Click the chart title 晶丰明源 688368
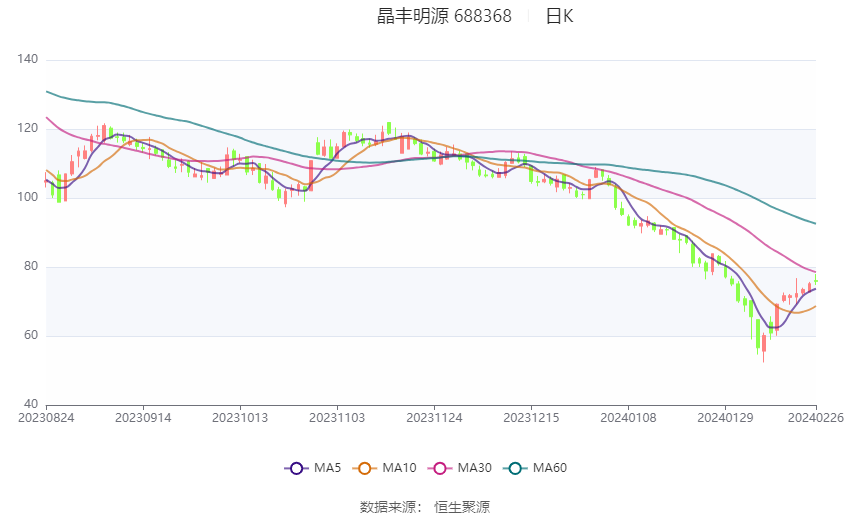 [x=444, y=16]
